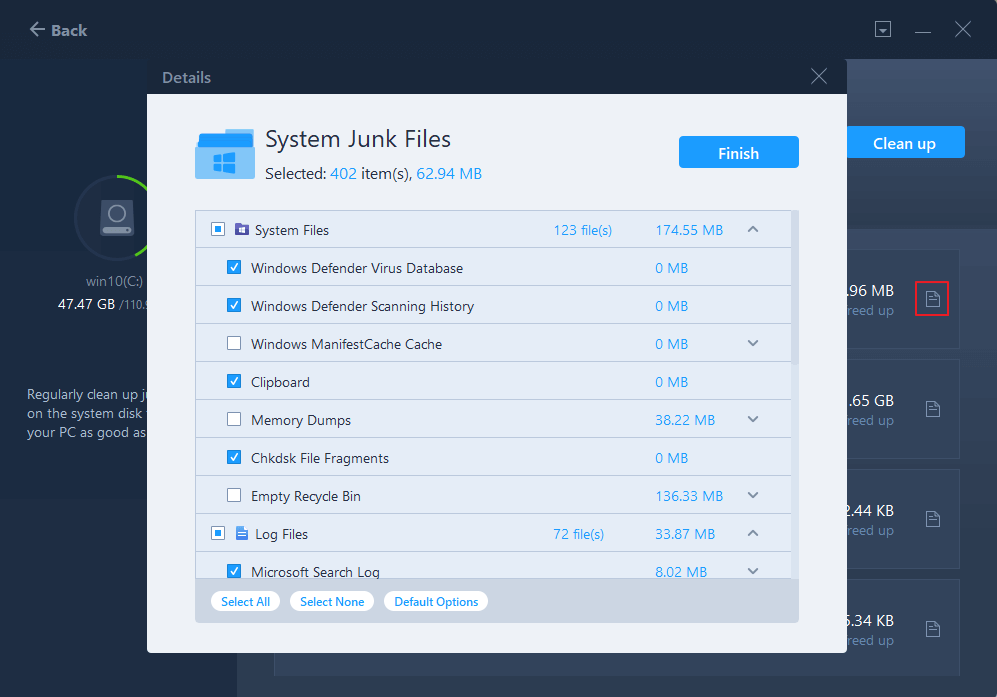Click the 38.22 MB Memory Dumps size

pyautogui.click(x=685, y=420)
